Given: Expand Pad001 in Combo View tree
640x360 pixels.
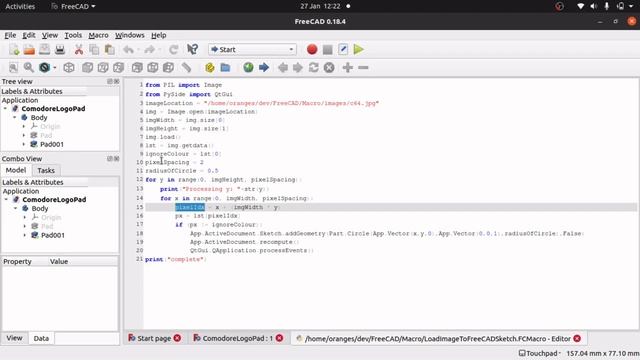Looking at the screenshot, I should point(24,236).
